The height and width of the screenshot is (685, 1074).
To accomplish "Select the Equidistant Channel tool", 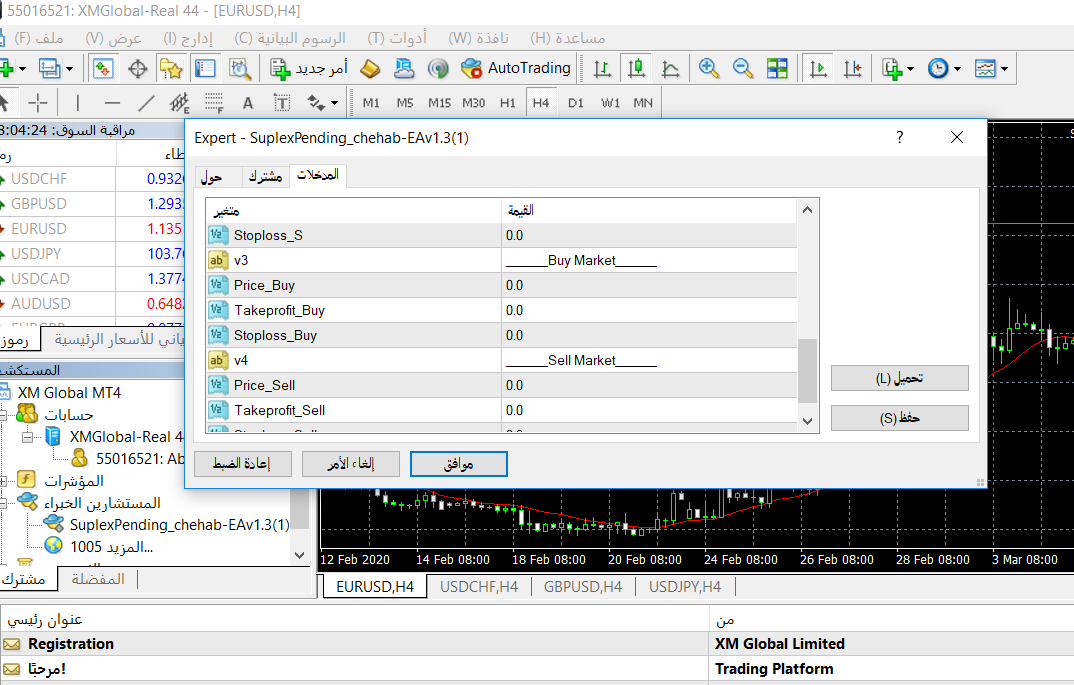I will click(x=179, y=103).
